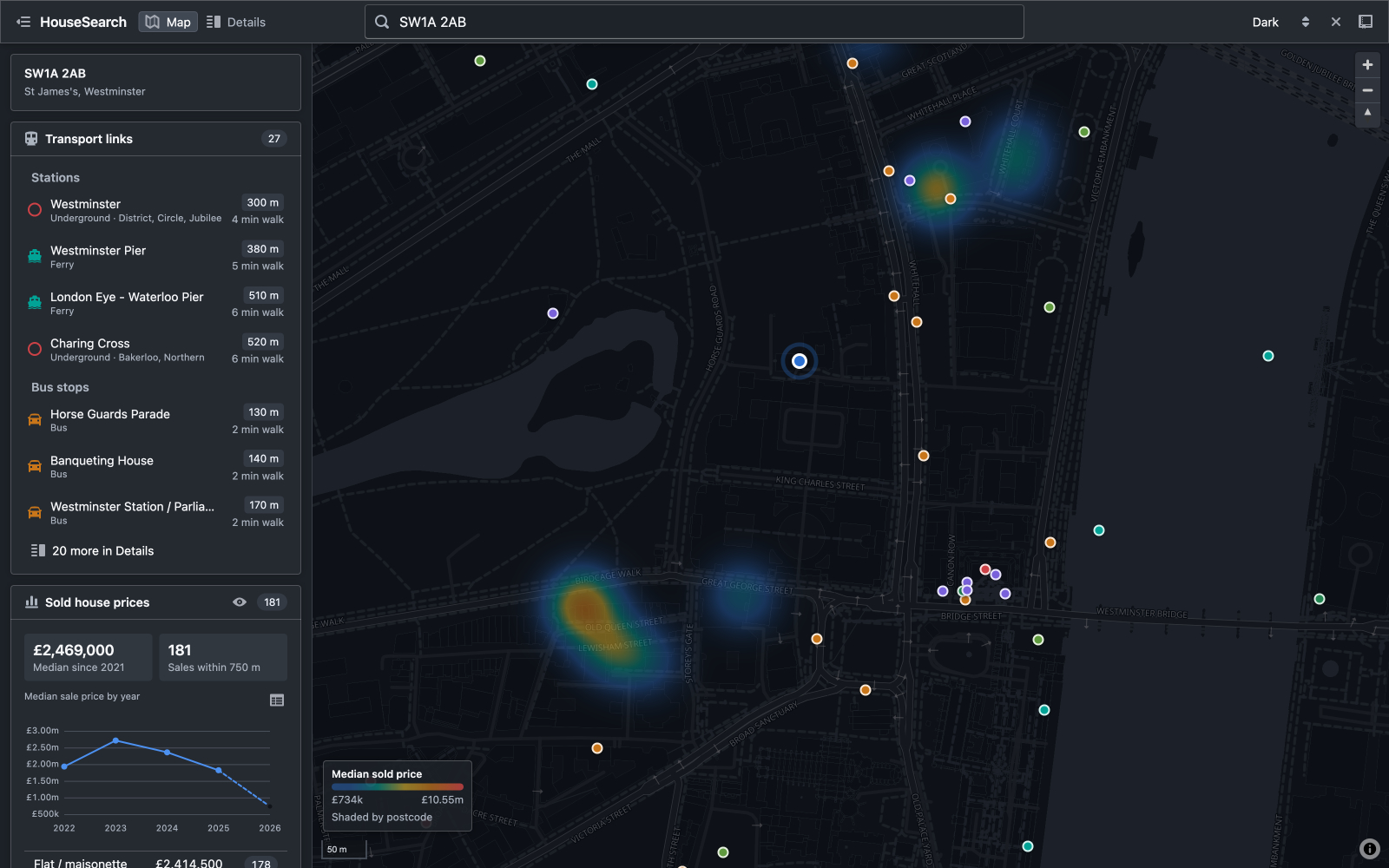Open the 181 sold prices count badge
Image resolution: width=1389 pixels, height=868 pixels.
[x=273, y=602]
